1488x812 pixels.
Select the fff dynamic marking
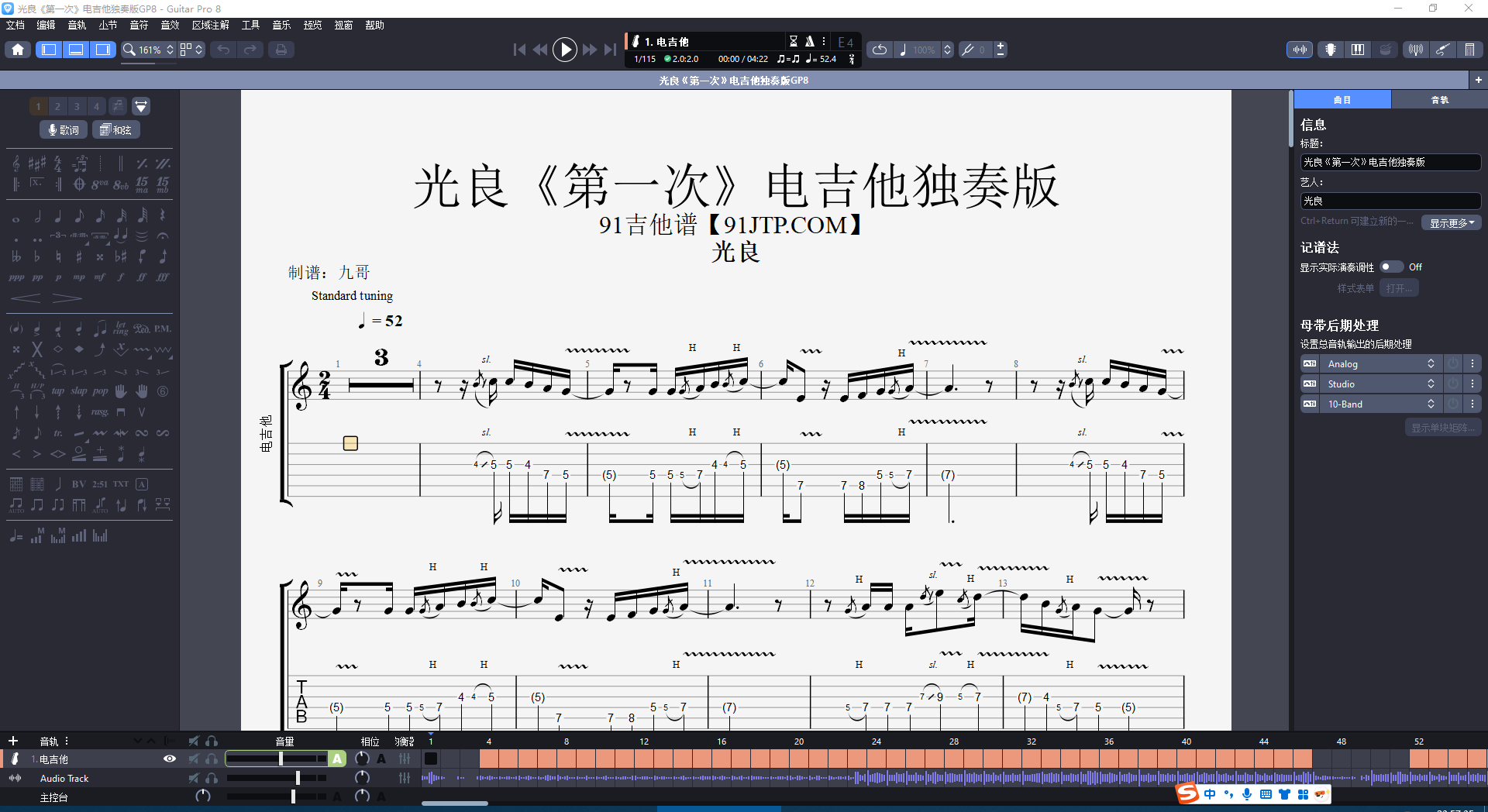(163, 277)
